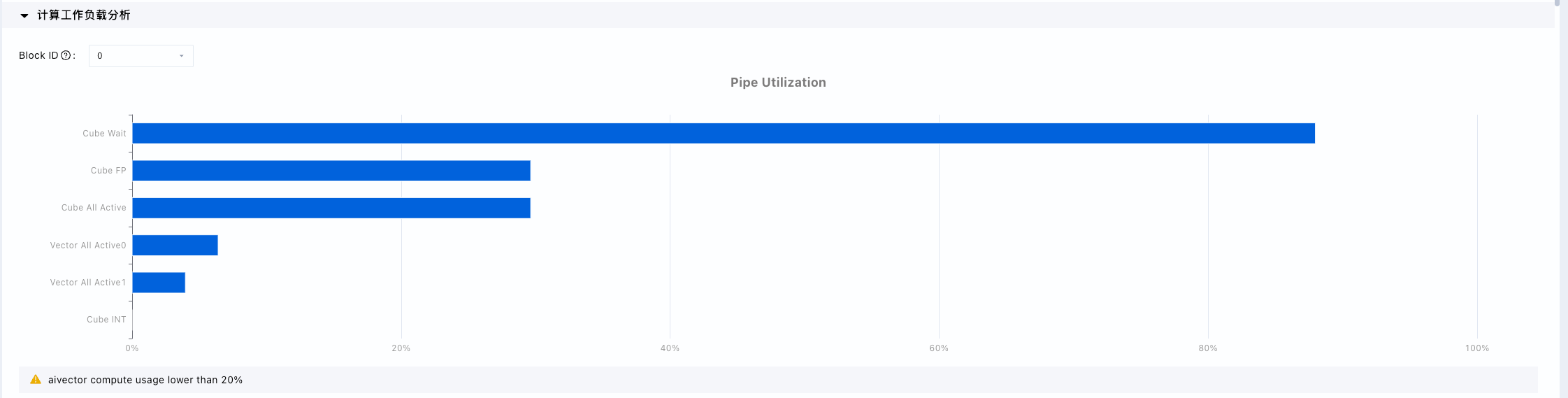Viewport: 1568px width, 398px height.
Task: Click the Vector All Active0 bar
Action: pos(175,246)
